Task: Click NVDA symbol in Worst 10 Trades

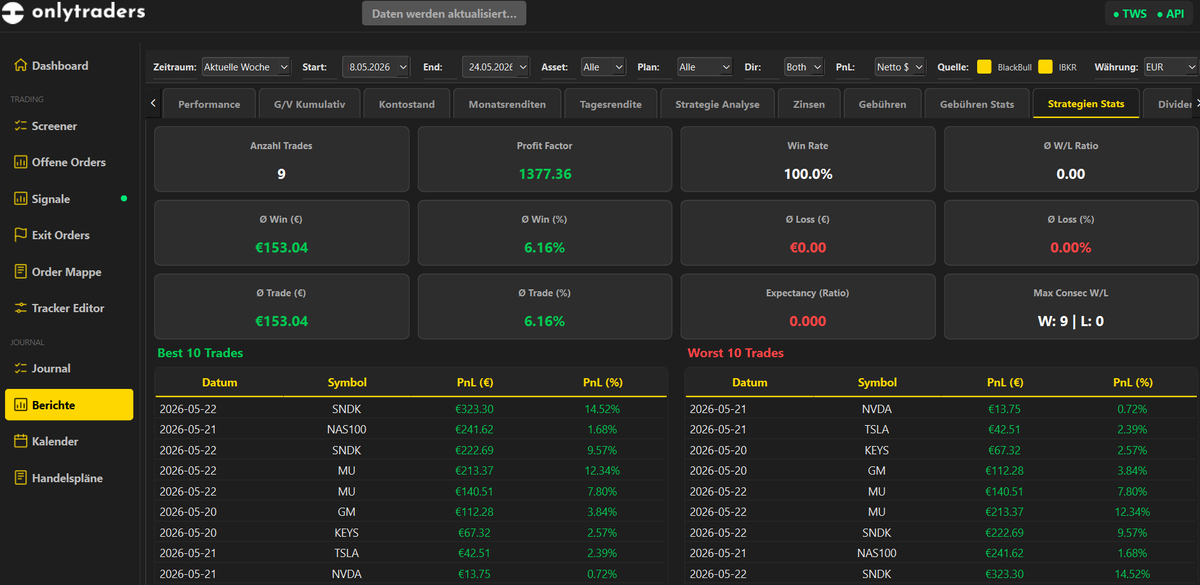Action: point(877,409)
